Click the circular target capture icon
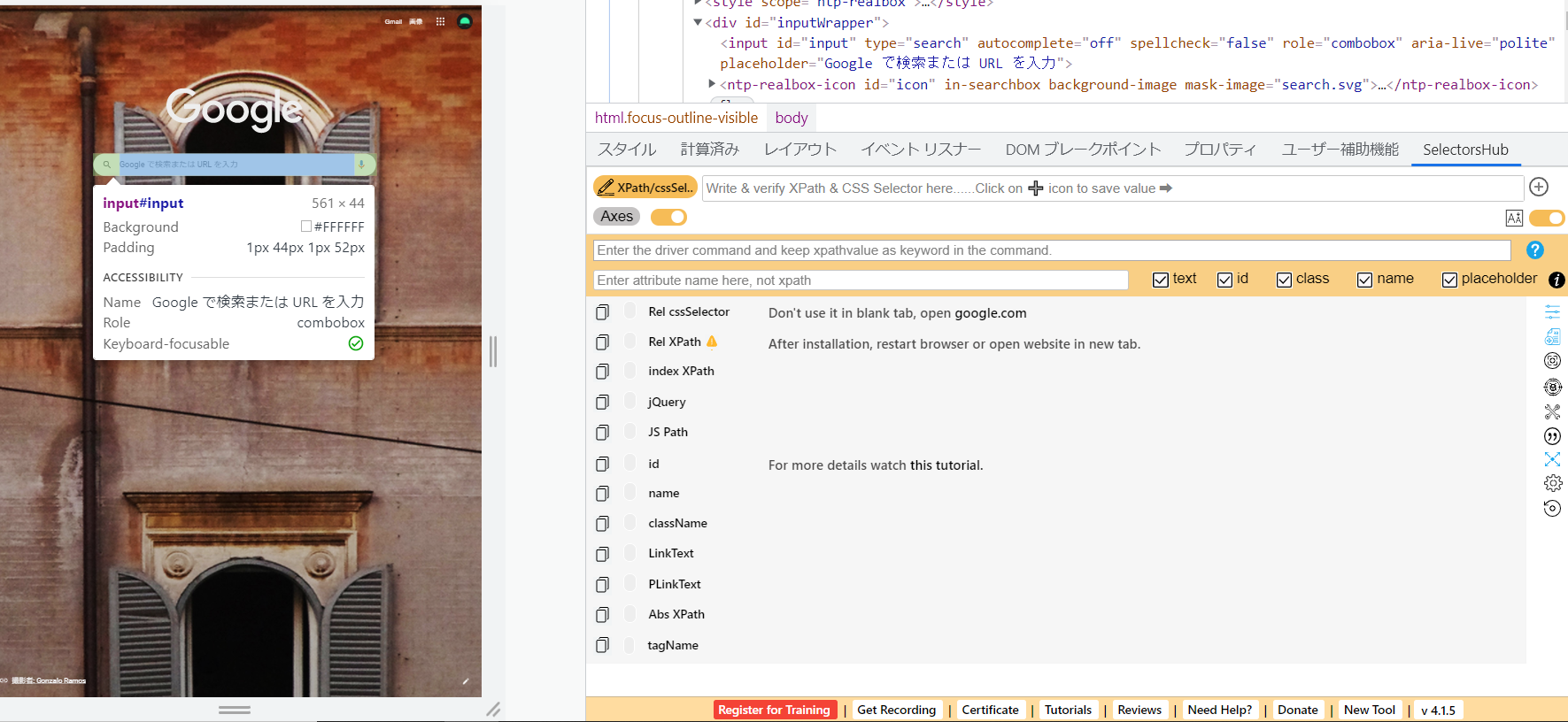The image size is (1568, 722). pyautogui.click(x=1552, y=360)
